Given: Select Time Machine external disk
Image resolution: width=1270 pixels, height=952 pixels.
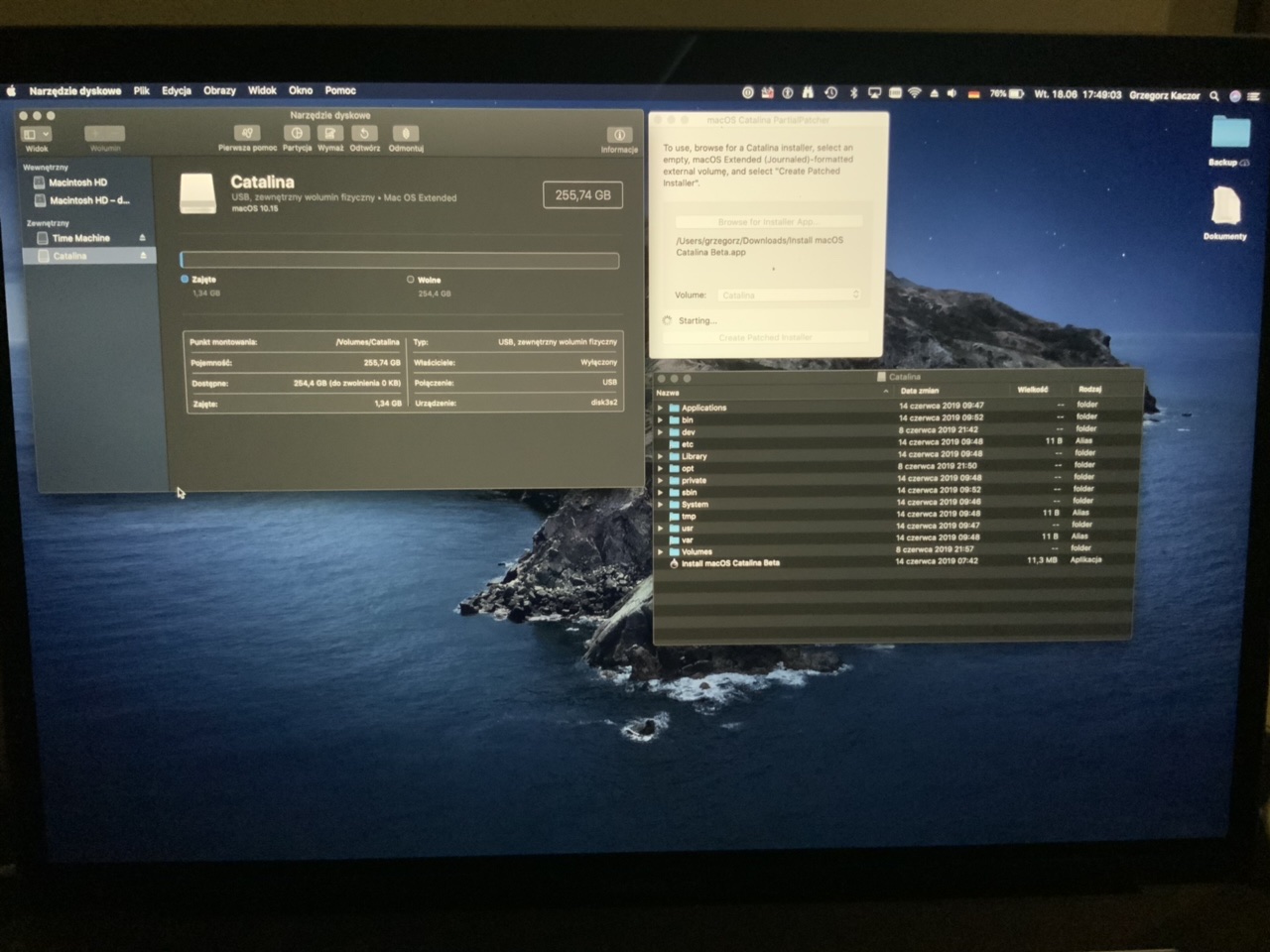Looking at the screenshot, I should point(81,238).
